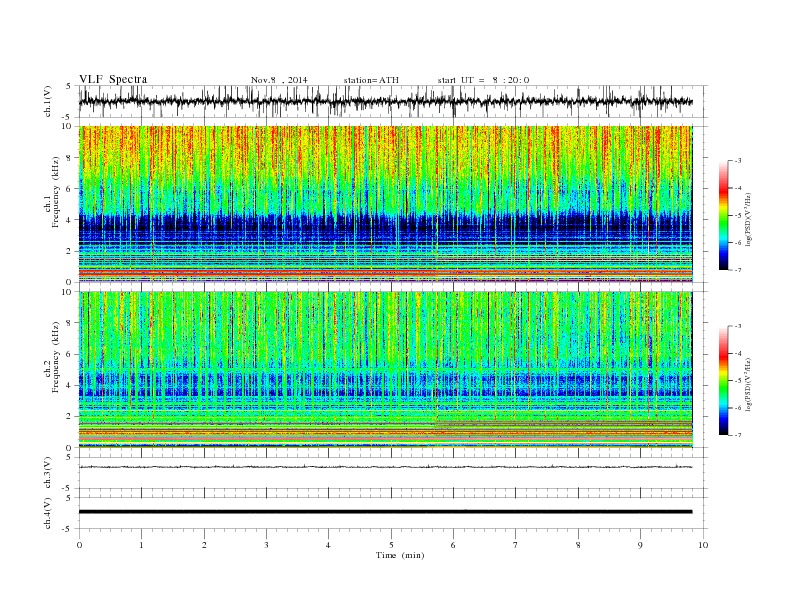The width and height of the screenshot is (792, 612).
Task: Click the ch.1 voltage waveform trace
Action: 385,101
